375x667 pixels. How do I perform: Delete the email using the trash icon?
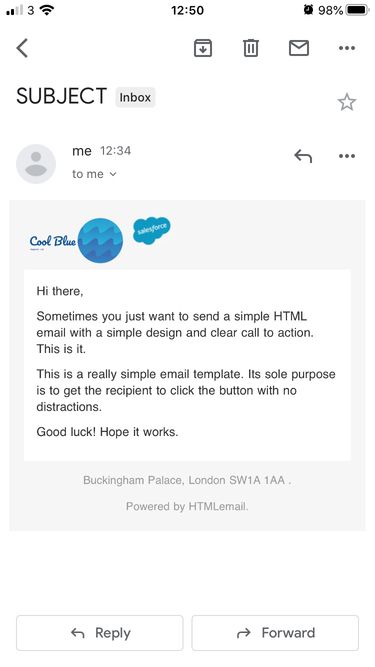[x=251, y=48]
